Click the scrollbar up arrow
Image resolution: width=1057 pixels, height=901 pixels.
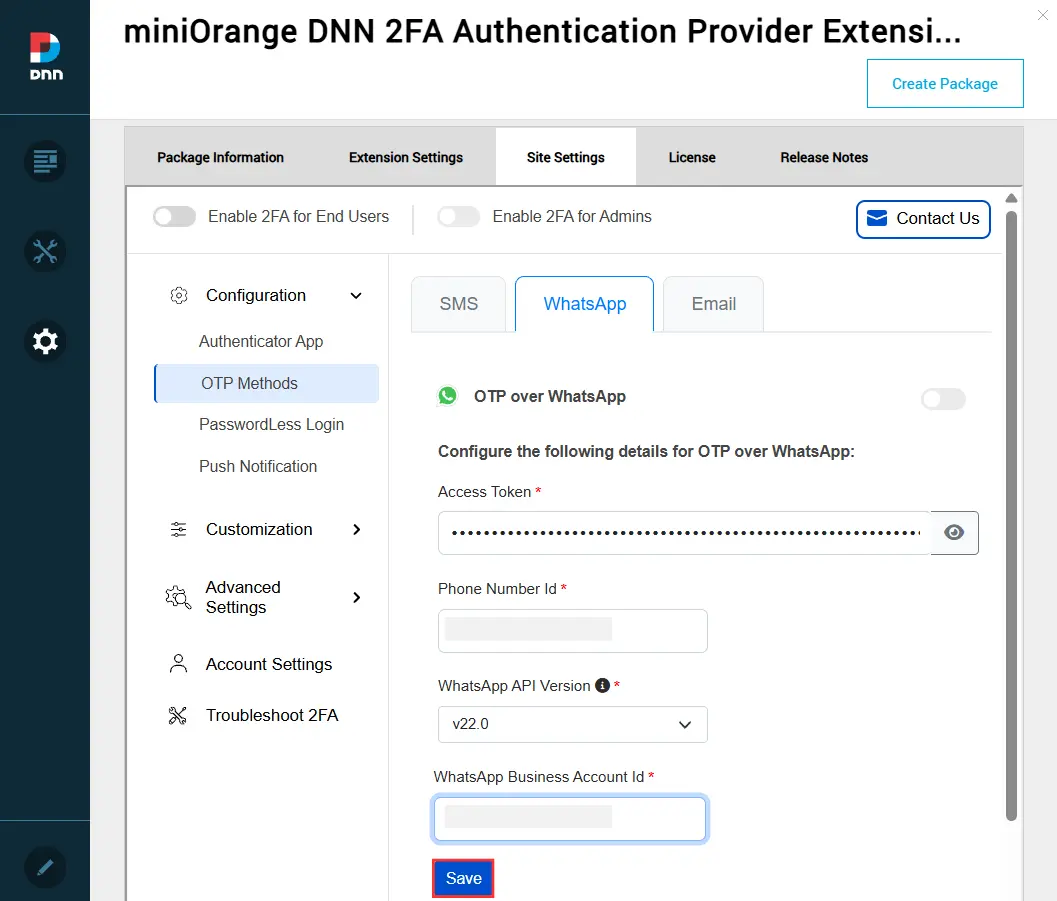1010,198
